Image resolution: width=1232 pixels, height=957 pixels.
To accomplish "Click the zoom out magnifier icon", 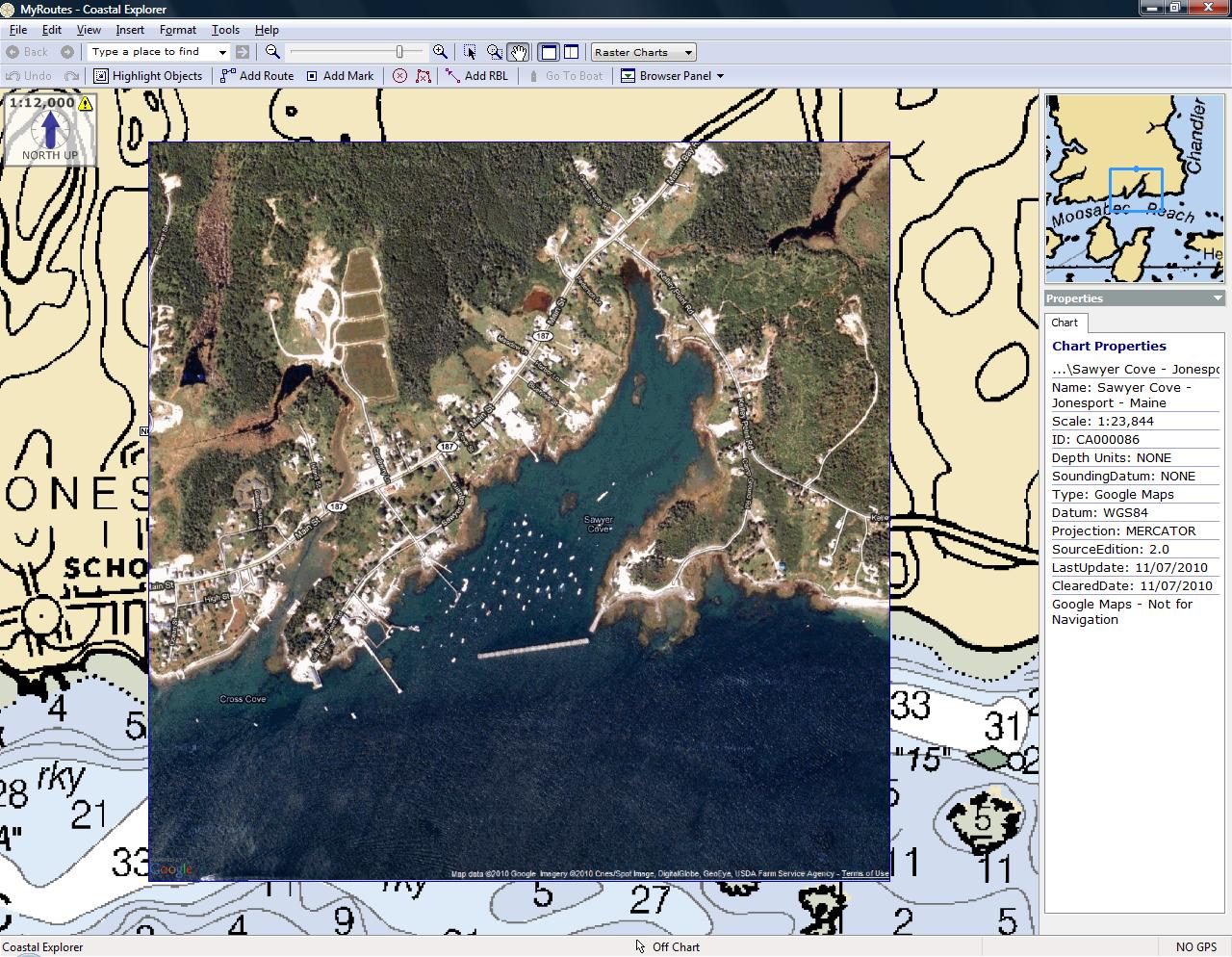I will coord(273,52).
